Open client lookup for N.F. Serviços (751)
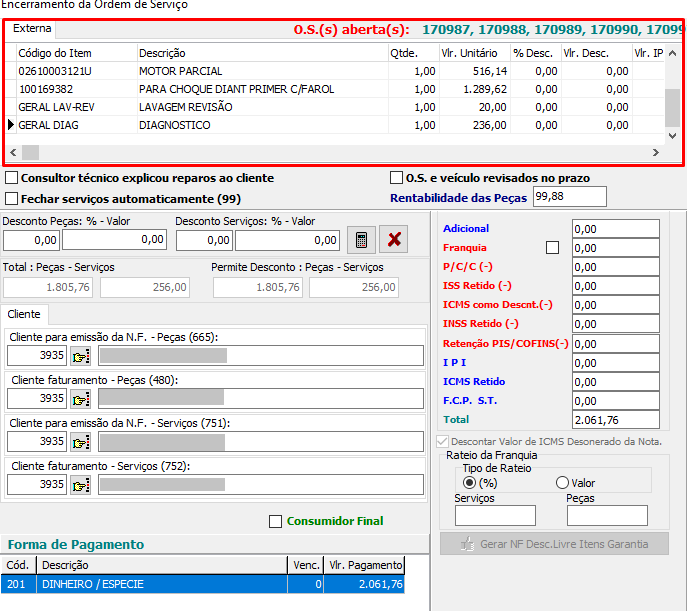Viewport: 687px width, 611px height. (80, 442)
